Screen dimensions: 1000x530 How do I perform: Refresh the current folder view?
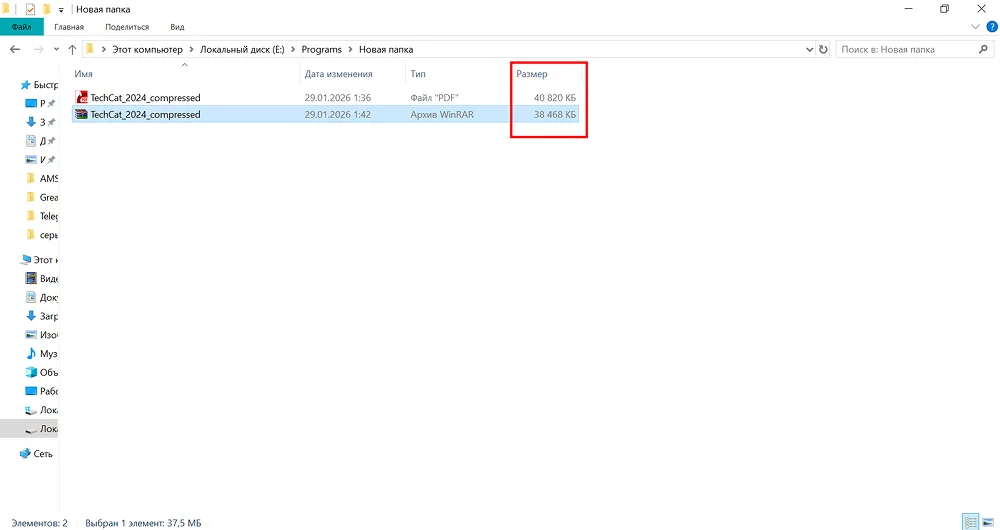[823, 49]
